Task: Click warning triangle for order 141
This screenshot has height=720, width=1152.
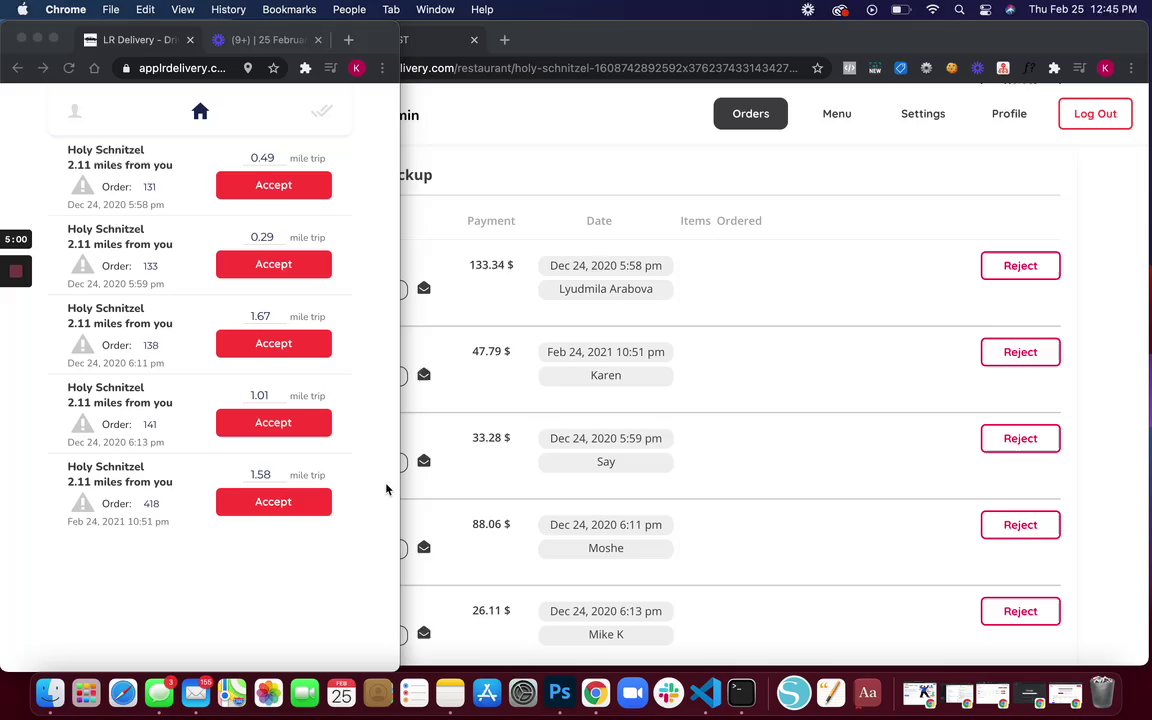Action: [x=82, y=423]
